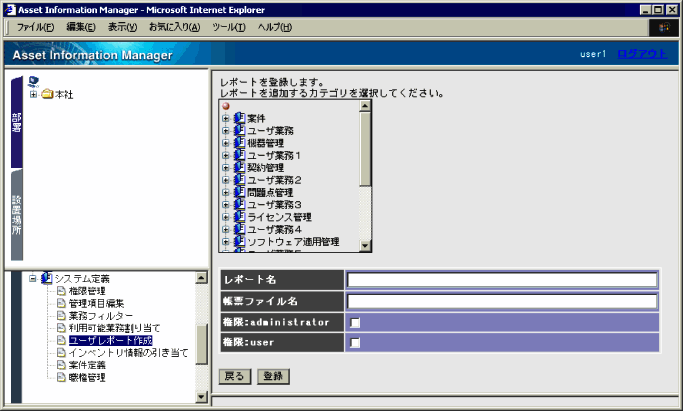Screen dimensions: 683x411
Task: Select the 案件定義 menu item
Action: point(87,365)
